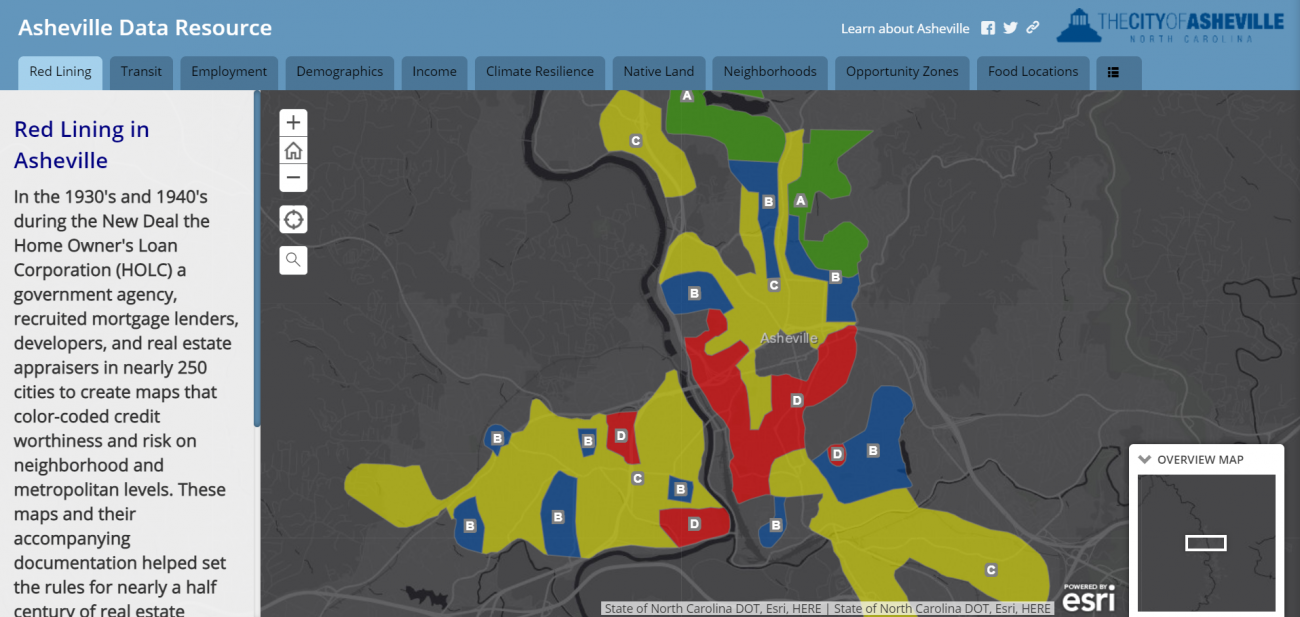Click the B marker in far southwest blue zone
This screenshot has height=617, width=1300.
(x=469, y=526)
